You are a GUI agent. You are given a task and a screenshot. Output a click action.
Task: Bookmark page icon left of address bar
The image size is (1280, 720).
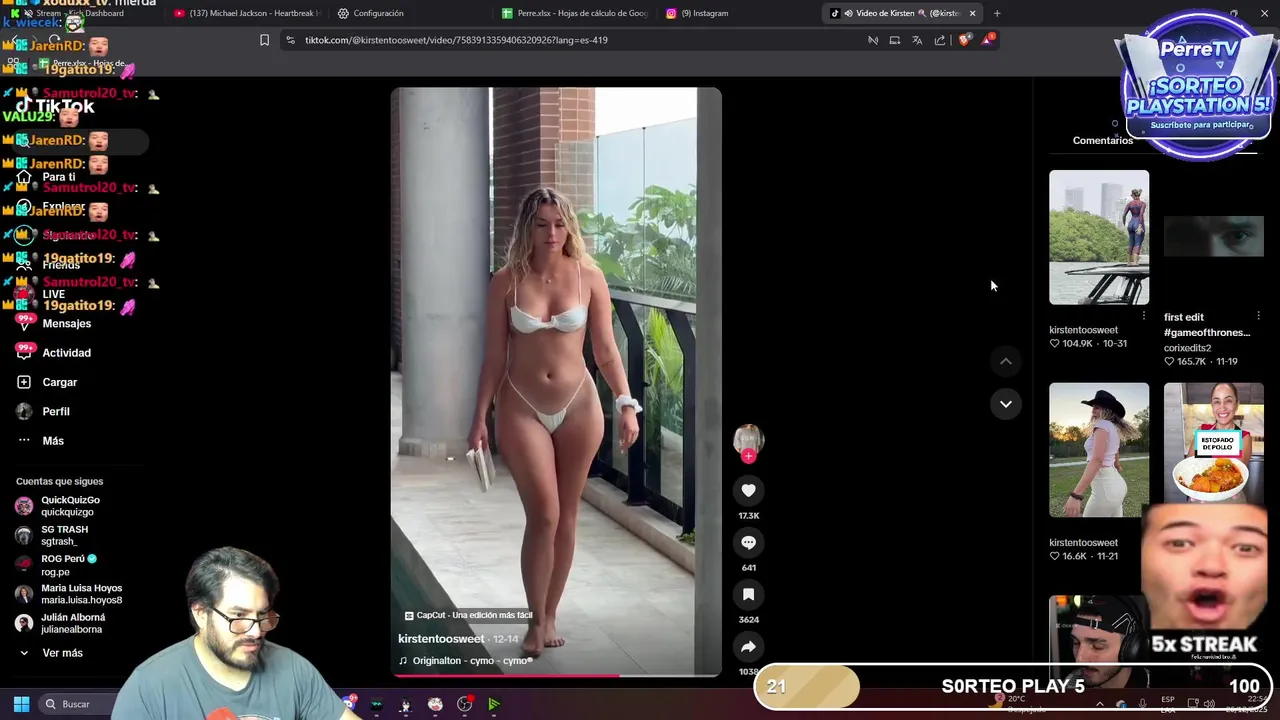pos(264,40)
